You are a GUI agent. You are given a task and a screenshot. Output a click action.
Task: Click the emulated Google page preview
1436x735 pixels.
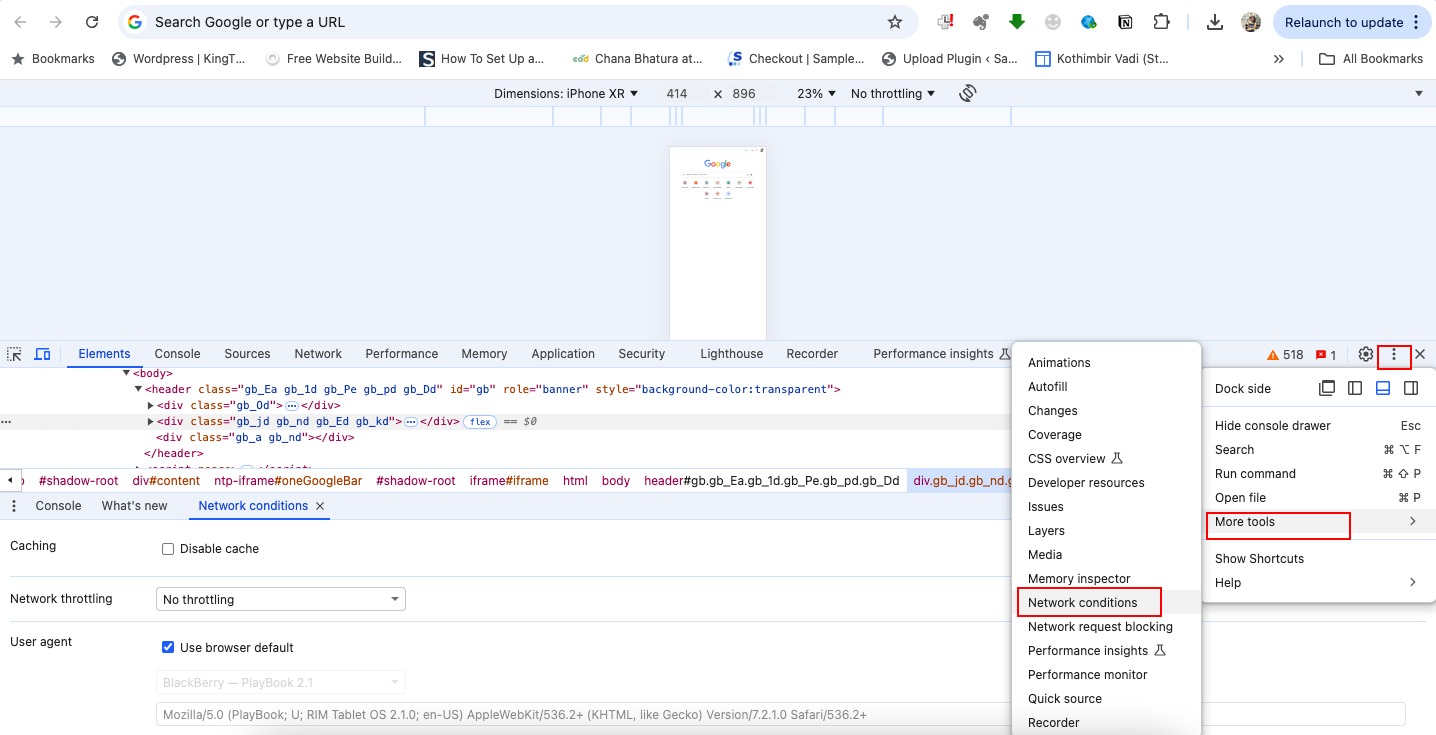[718, 243]
